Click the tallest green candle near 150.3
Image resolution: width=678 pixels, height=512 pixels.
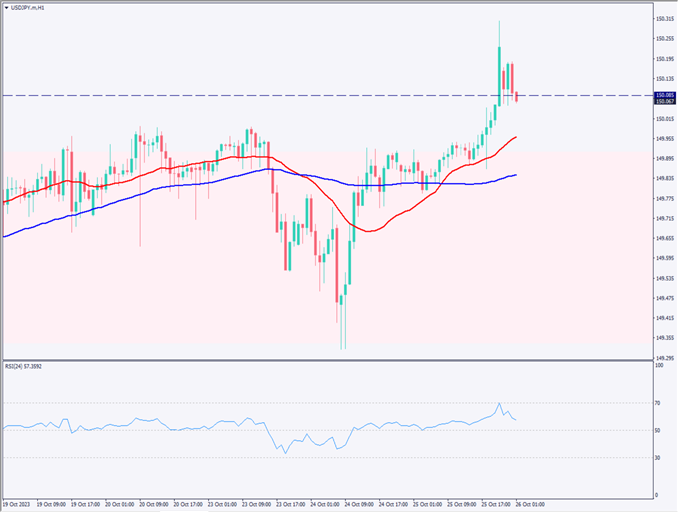click(x=499, y=72)
